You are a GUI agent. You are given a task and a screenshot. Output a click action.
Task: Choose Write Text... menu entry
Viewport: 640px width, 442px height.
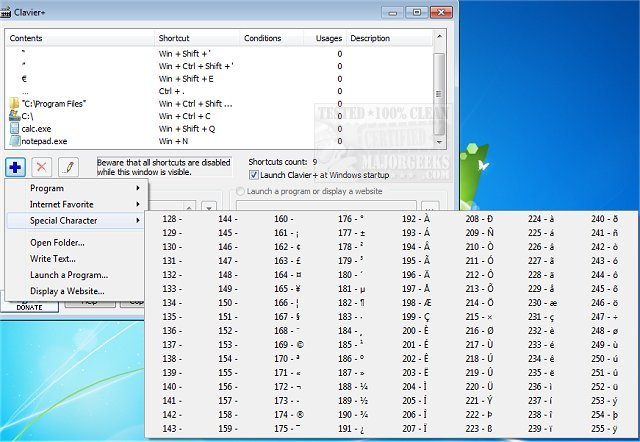pyautogui.click(x=53, y=258)
